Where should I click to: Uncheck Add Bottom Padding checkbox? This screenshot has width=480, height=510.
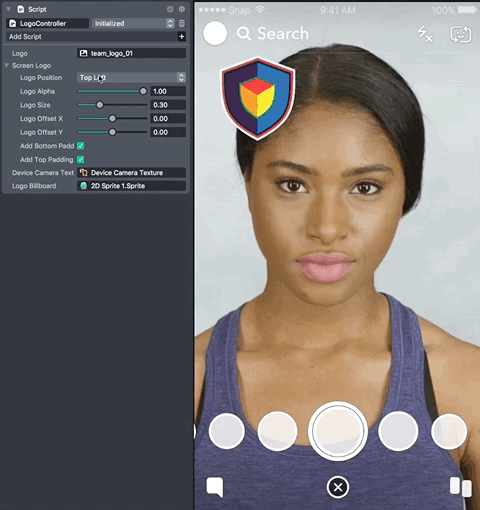(81, 146)
